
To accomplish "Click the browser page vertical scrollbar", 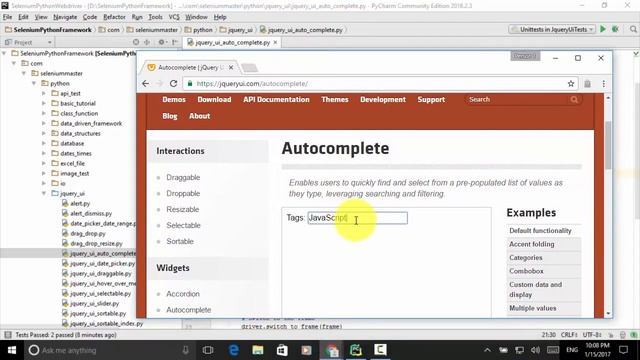I will click(608, 145).
